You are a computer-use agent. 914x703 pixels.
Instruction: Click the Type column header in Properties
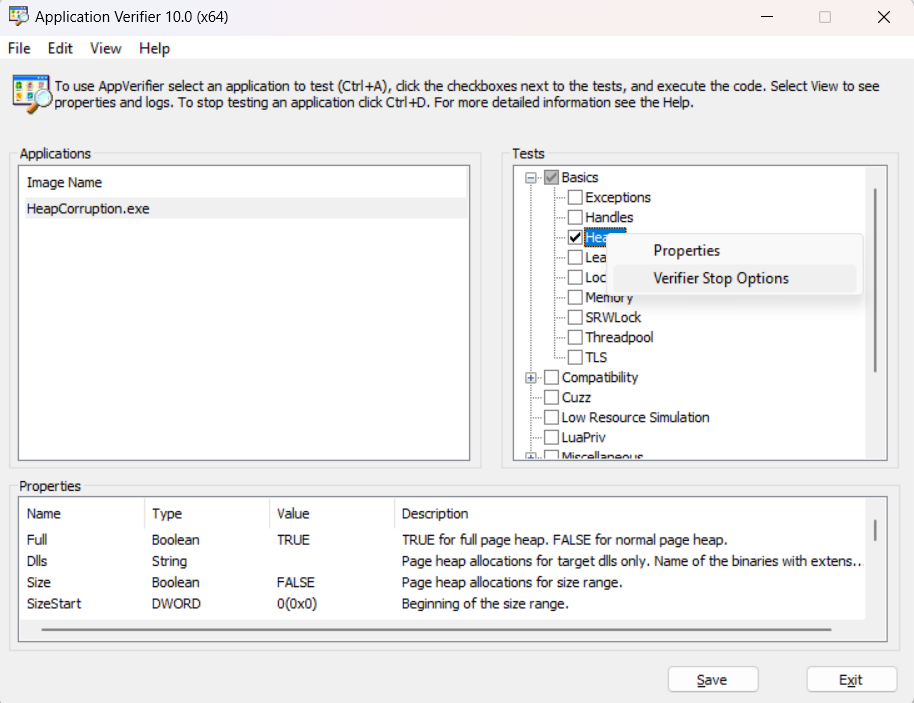click(x=207, y=514)
